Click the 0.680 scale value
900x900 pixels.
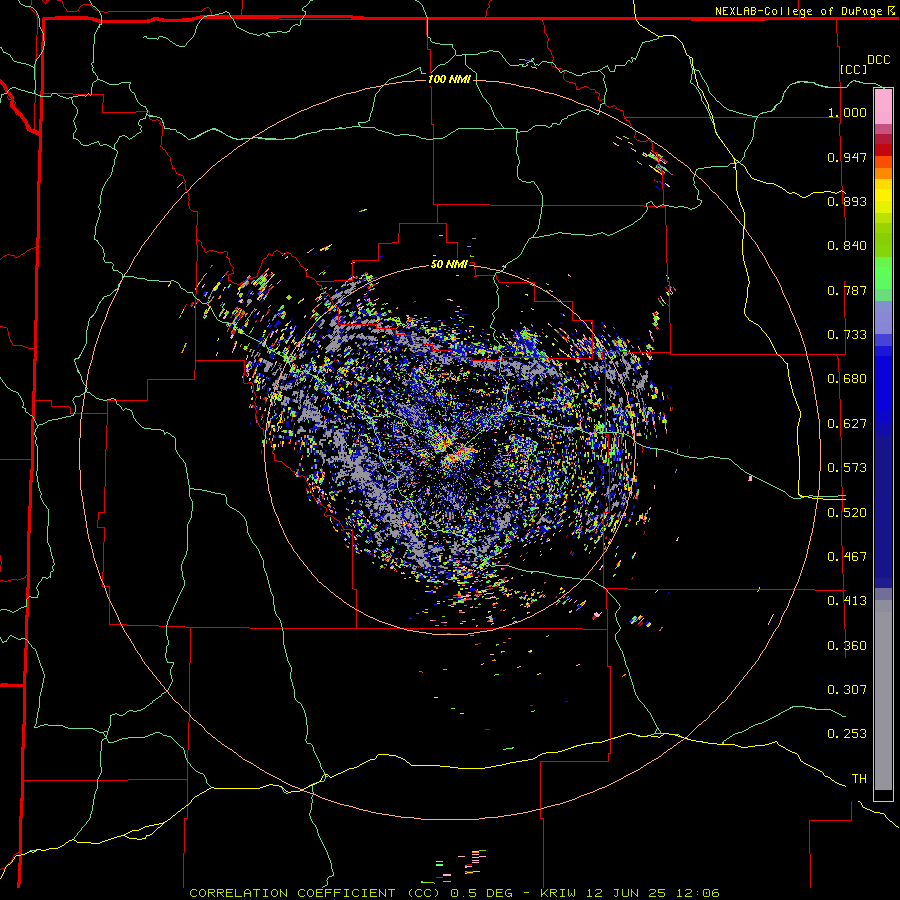[847, 379]
